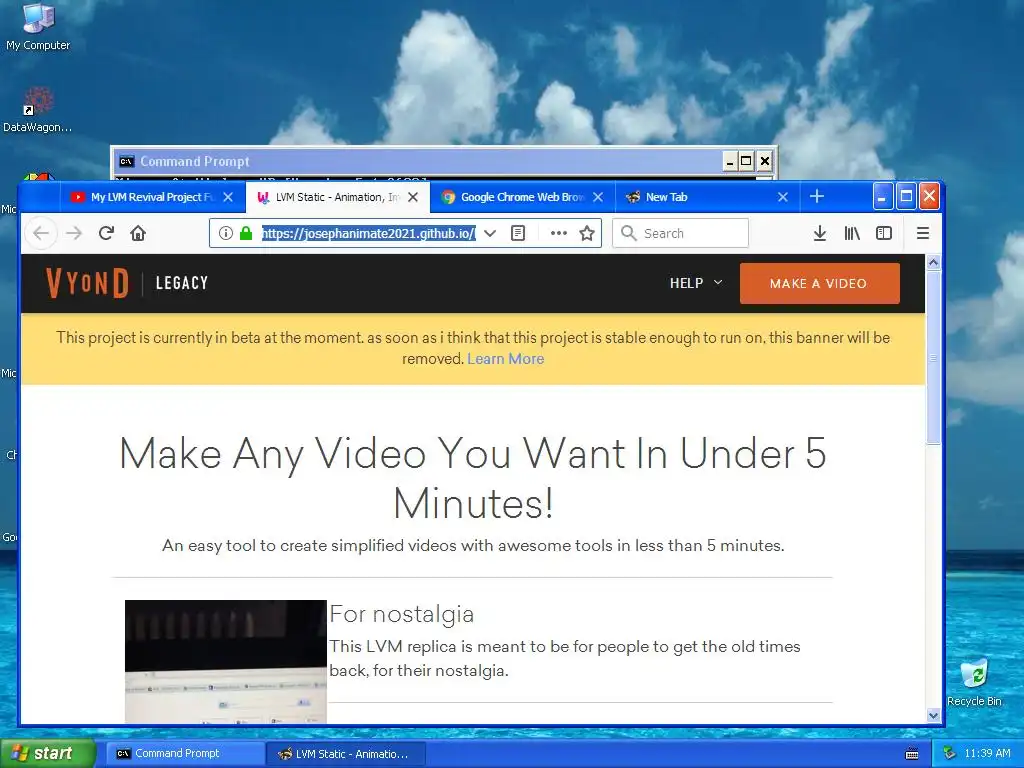
Task: Bookmark this page with the star
Action: (x=586, y=233)
